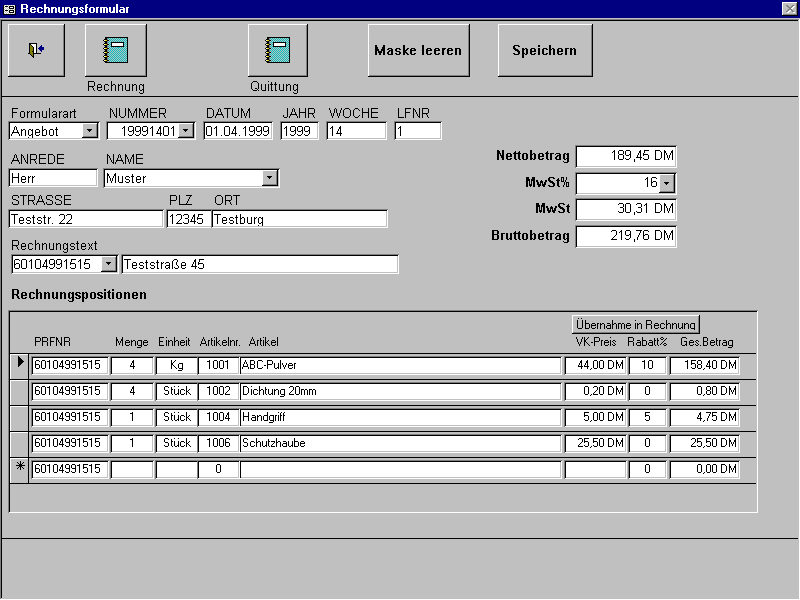The height and width of the screenshot is (600, 800).
Task: Click the ORT field Testburg
Action: (x=299, y=219)
